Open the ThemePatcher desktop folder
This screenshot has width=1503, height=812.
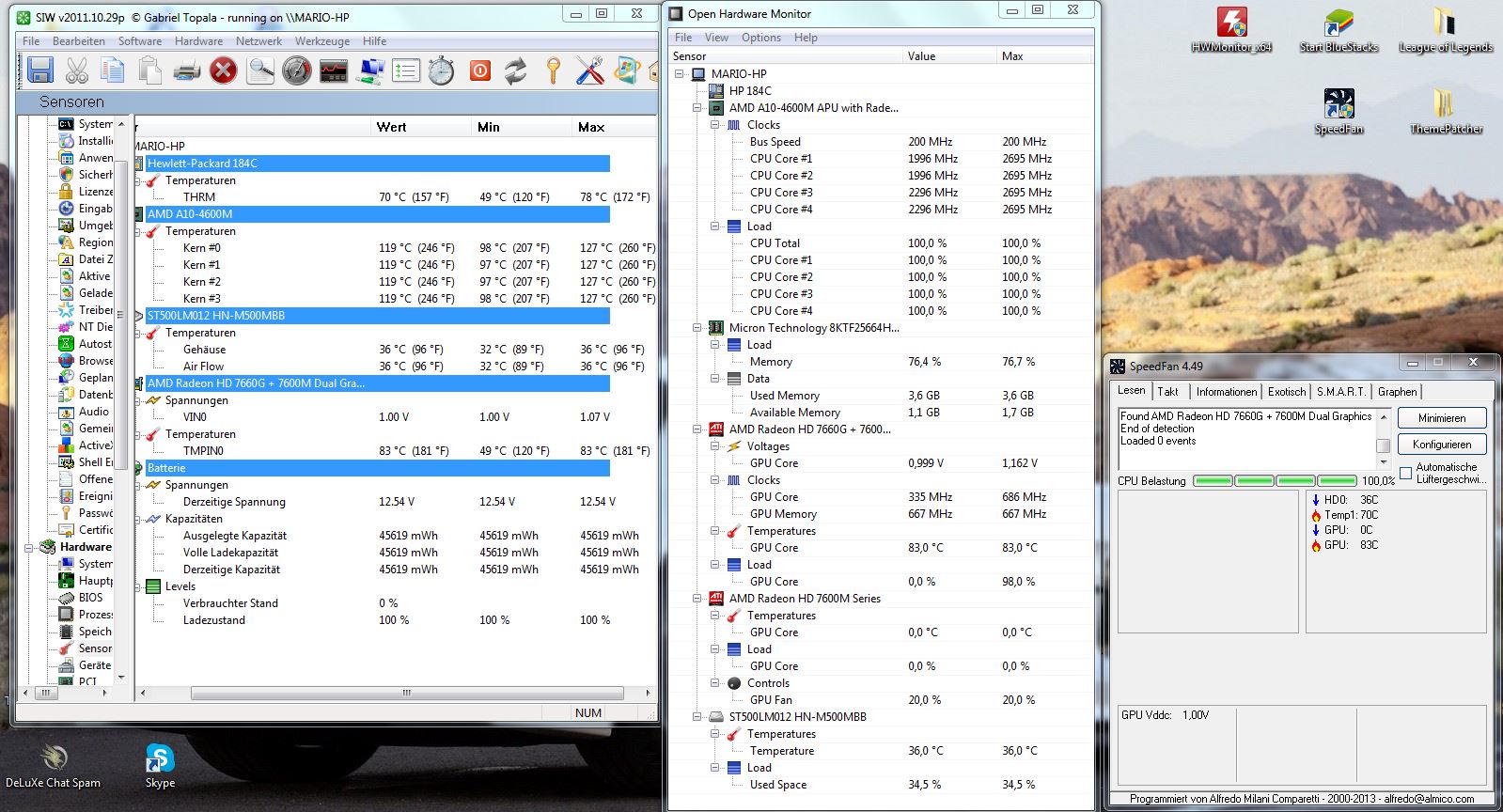(x=1446, y=112)
